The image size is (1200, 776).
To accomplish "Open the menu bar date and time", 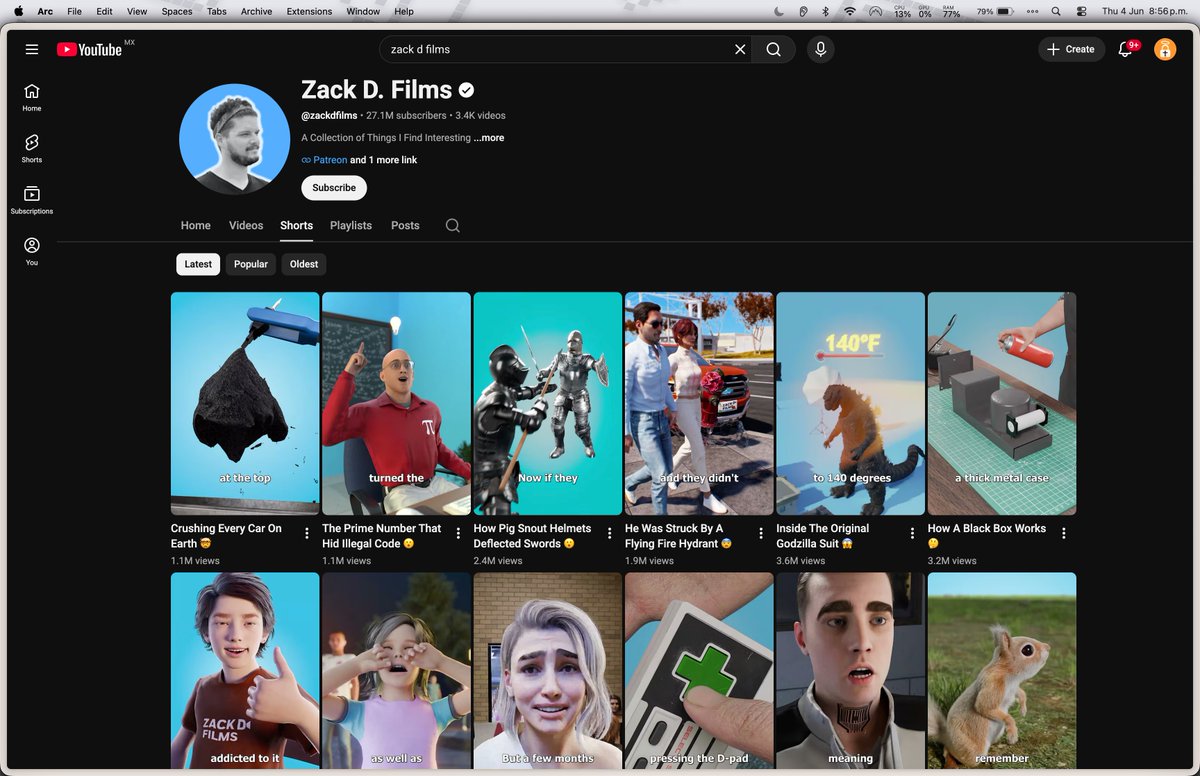I will [x=1147, y=11].
